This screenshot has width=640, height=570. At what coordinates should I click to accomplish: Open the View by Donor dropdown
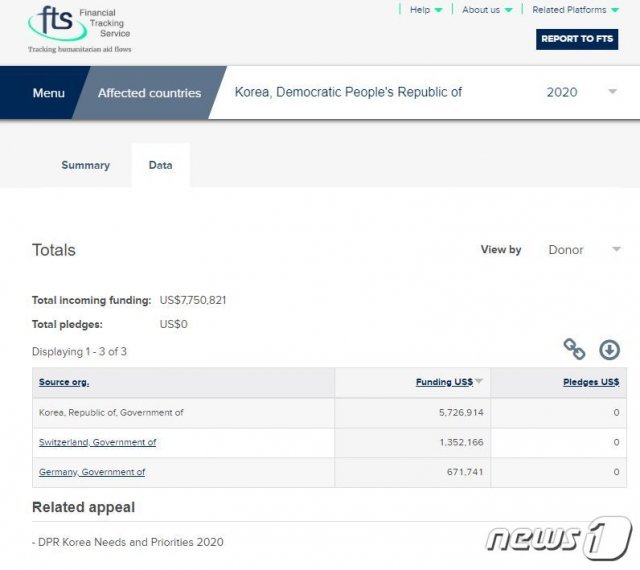pyautogui.click(x=585, y=250)
